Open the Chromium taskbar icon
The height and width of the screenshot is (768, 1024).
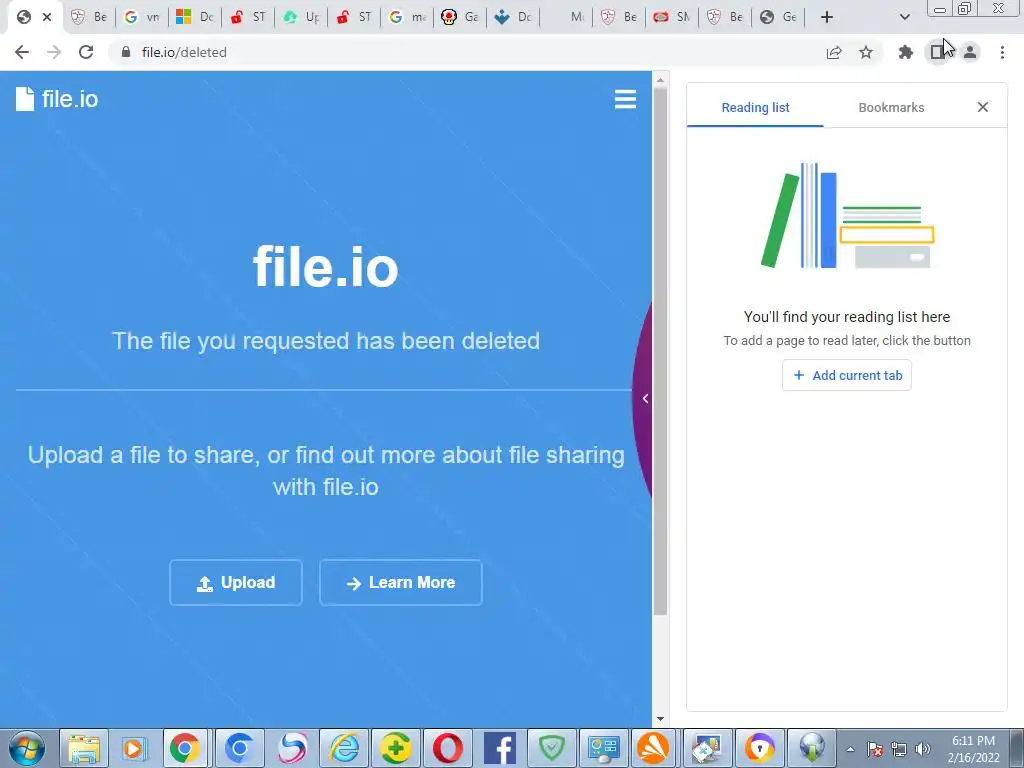pos(239,748)
